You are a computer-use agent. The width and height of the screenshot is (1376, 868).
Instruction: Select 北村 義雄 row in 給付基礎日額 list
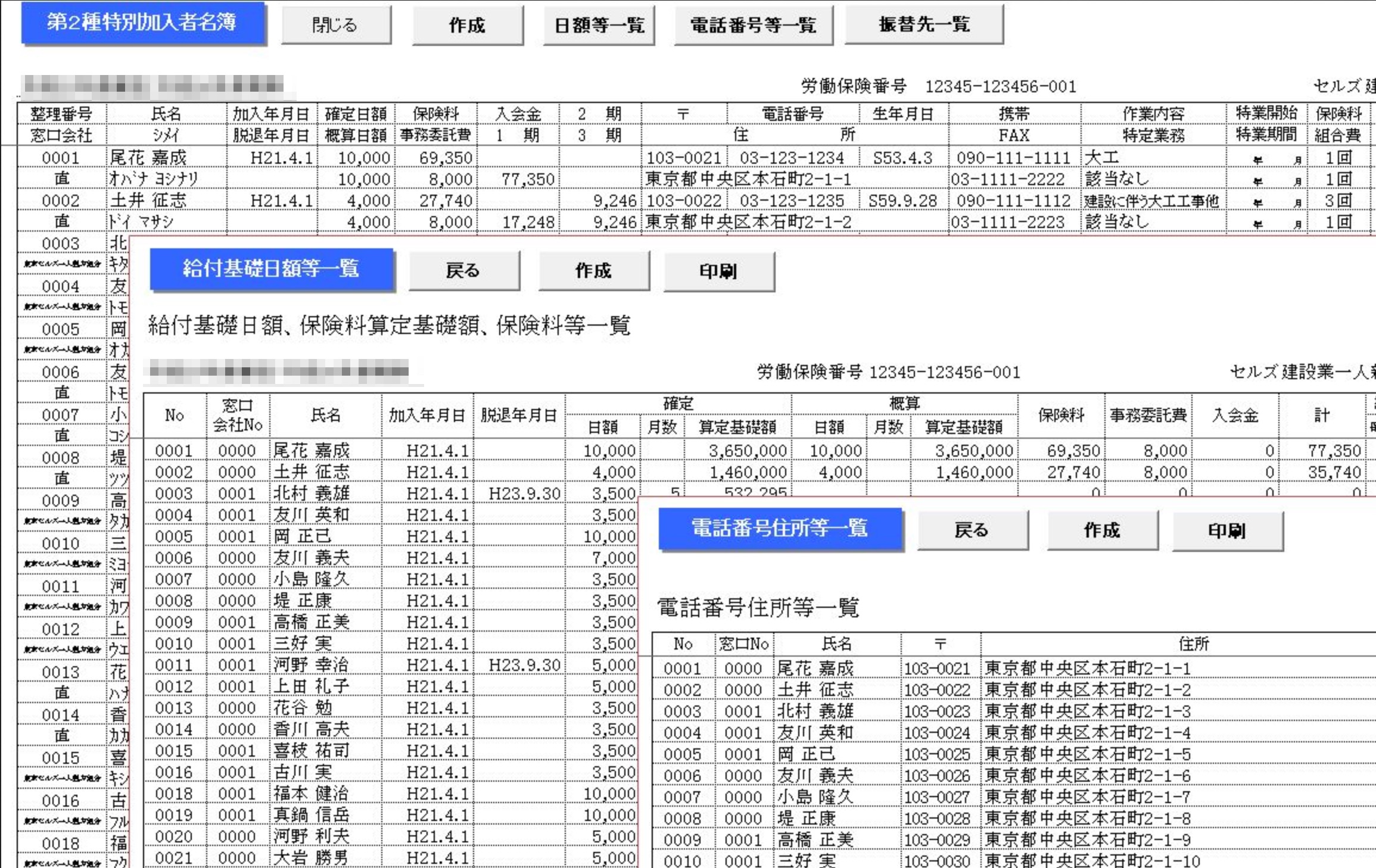pyautogui.click(x=312, y=494)
